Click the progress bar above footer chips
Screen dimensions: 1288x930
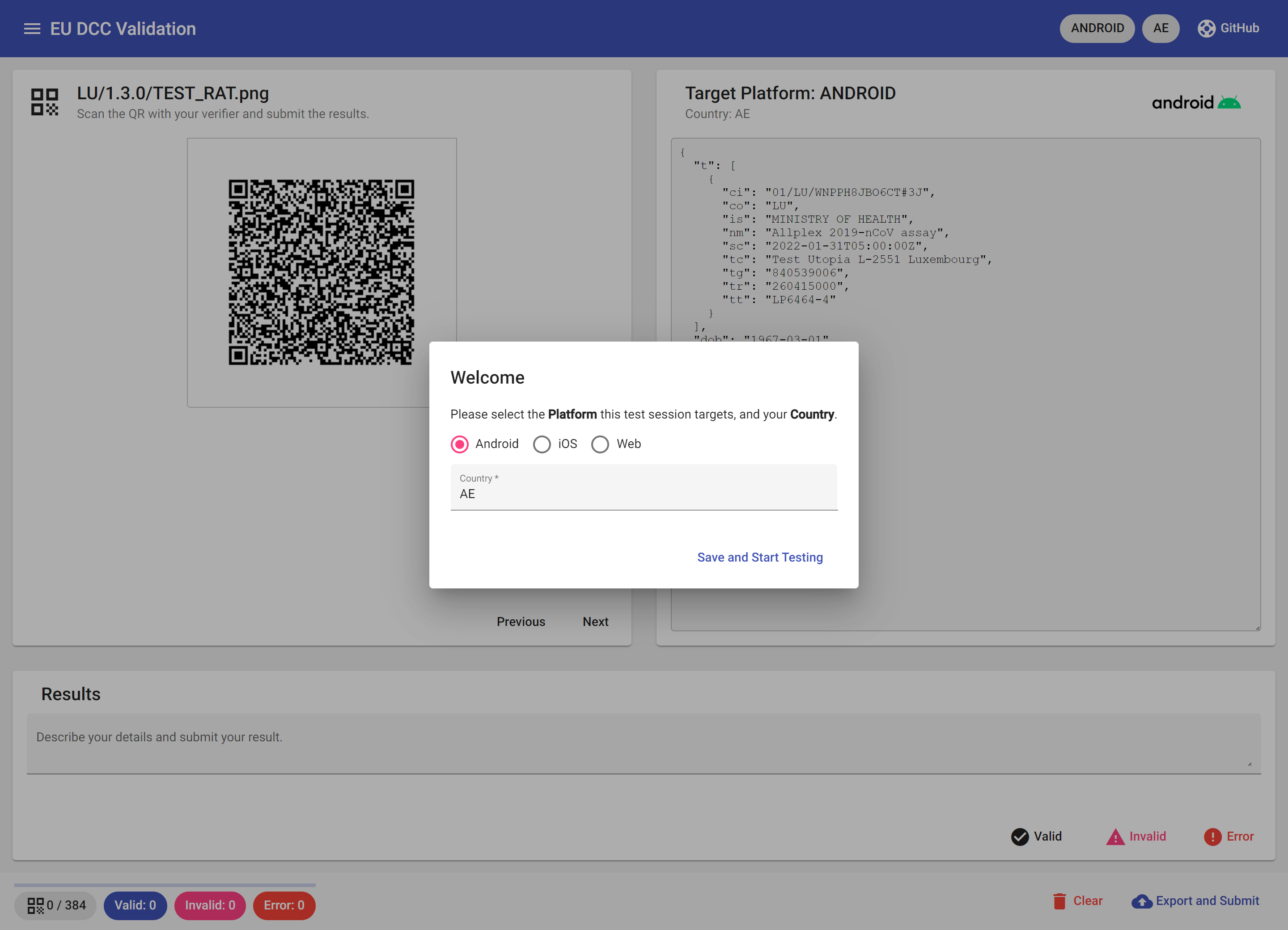[165, 884]
